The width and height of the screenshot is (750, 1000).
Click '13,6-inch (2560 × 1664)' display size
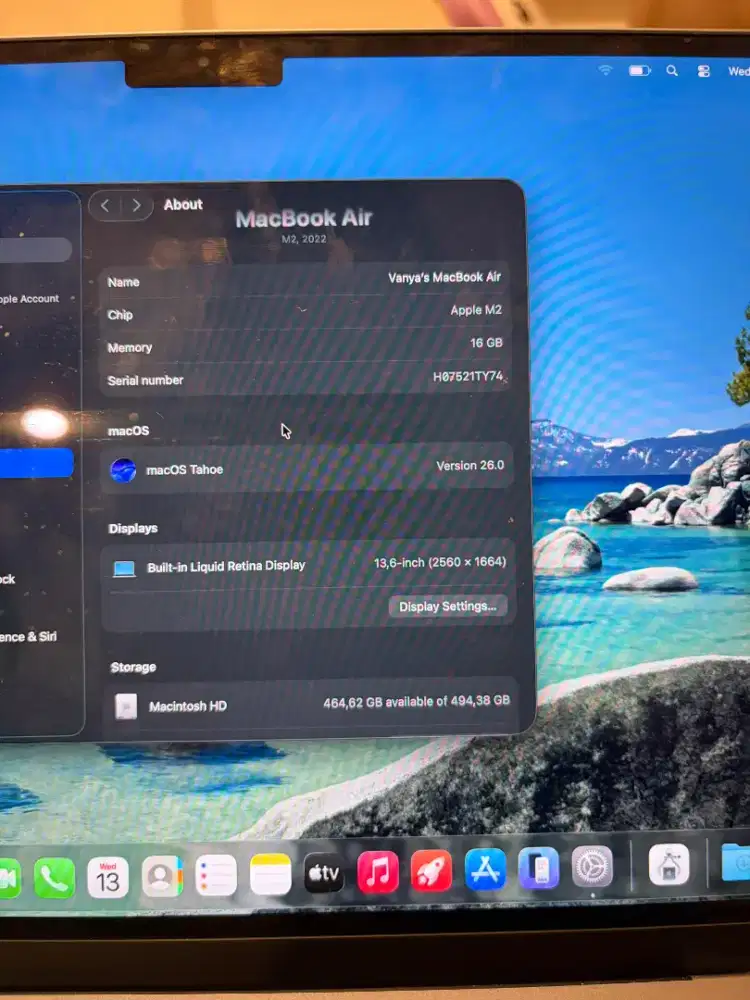[440, 562]
